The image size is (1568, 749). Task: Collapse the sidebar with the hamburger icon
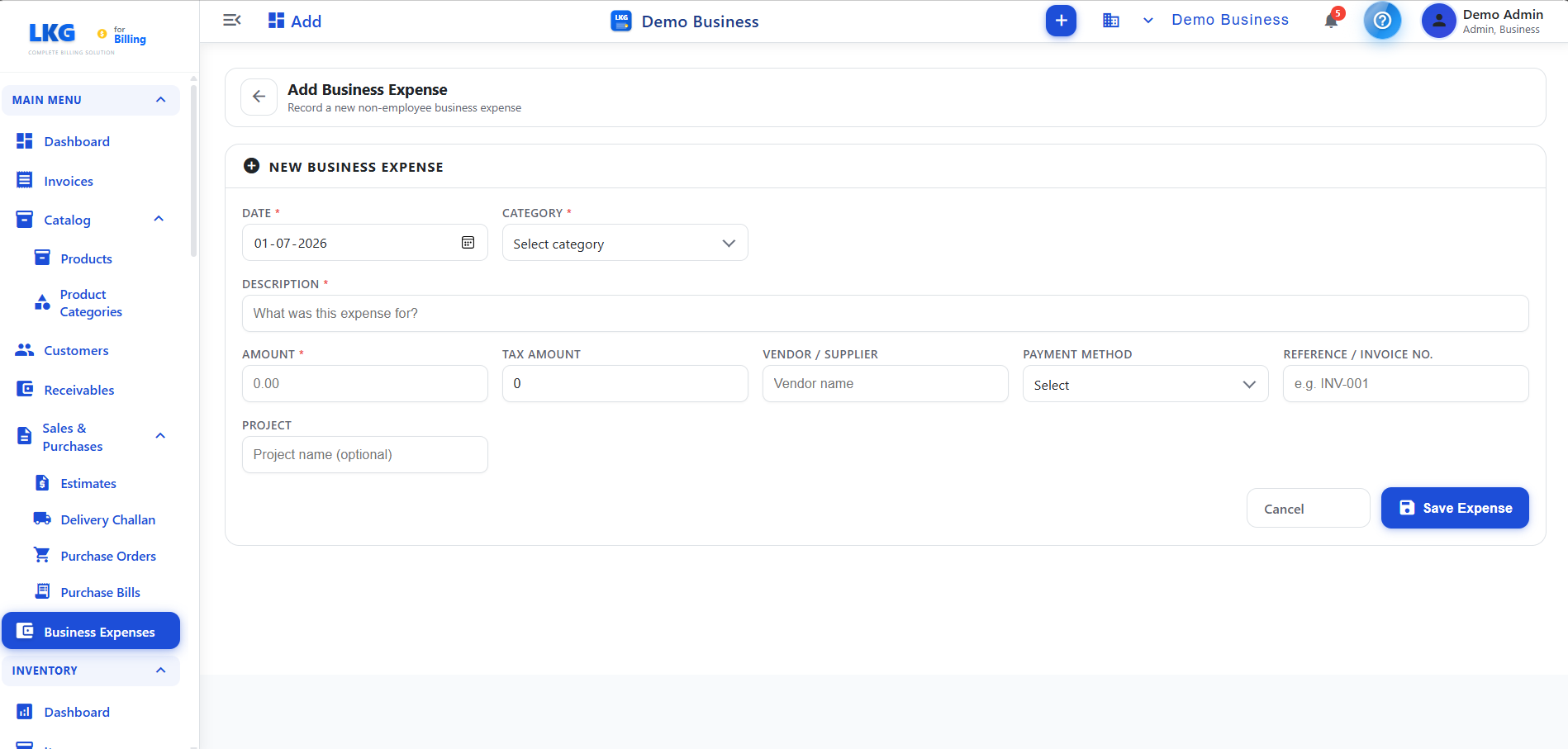coord(232,20)
